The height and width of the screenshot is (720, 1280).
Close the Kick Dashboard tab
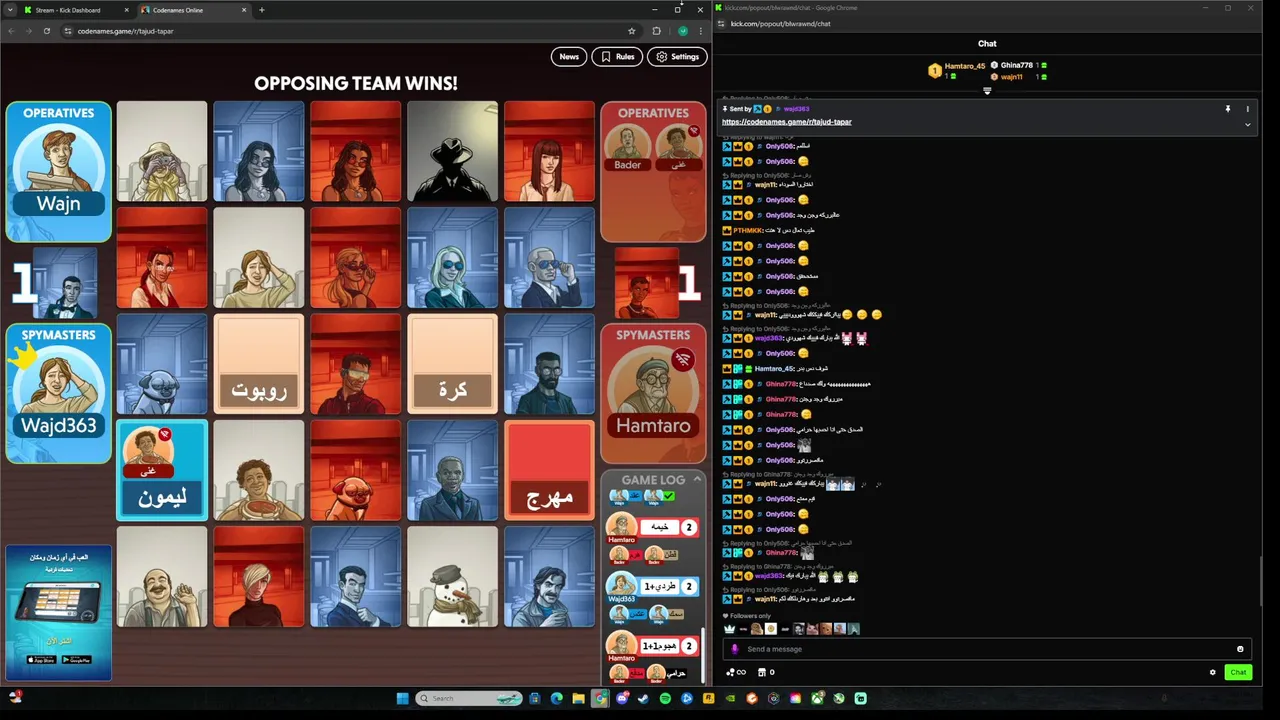(127, 10)
